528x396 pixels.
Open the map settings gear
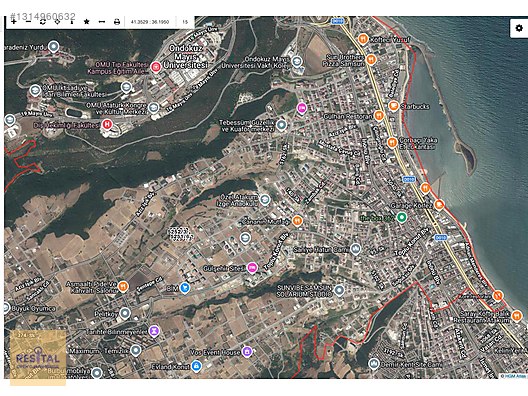(519, 28)
